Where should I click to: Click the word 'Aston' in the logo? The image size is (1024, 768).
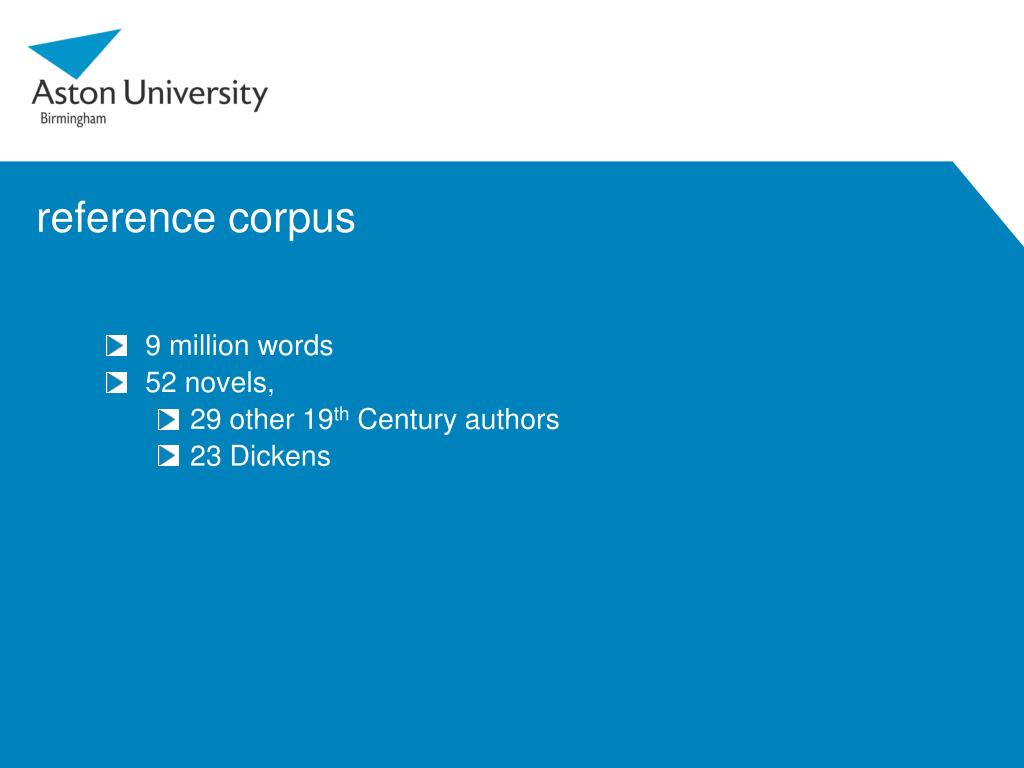74,92
